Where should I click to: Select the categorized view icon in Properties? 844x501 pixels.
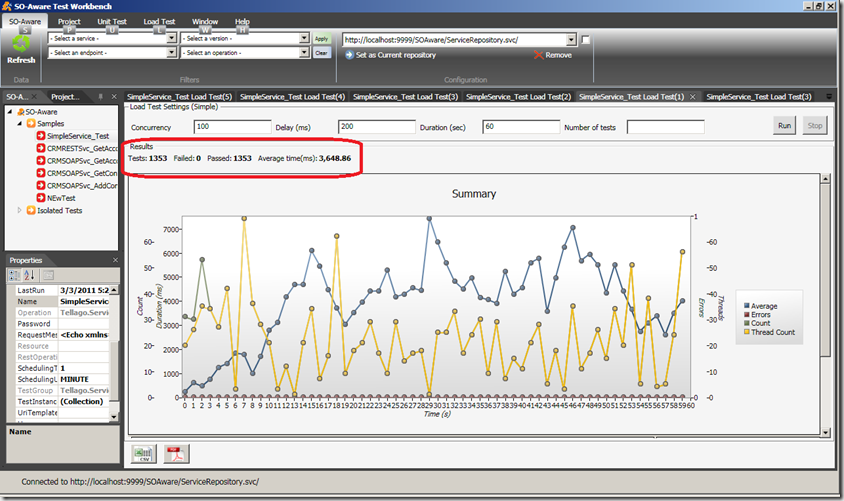(15, 276)
